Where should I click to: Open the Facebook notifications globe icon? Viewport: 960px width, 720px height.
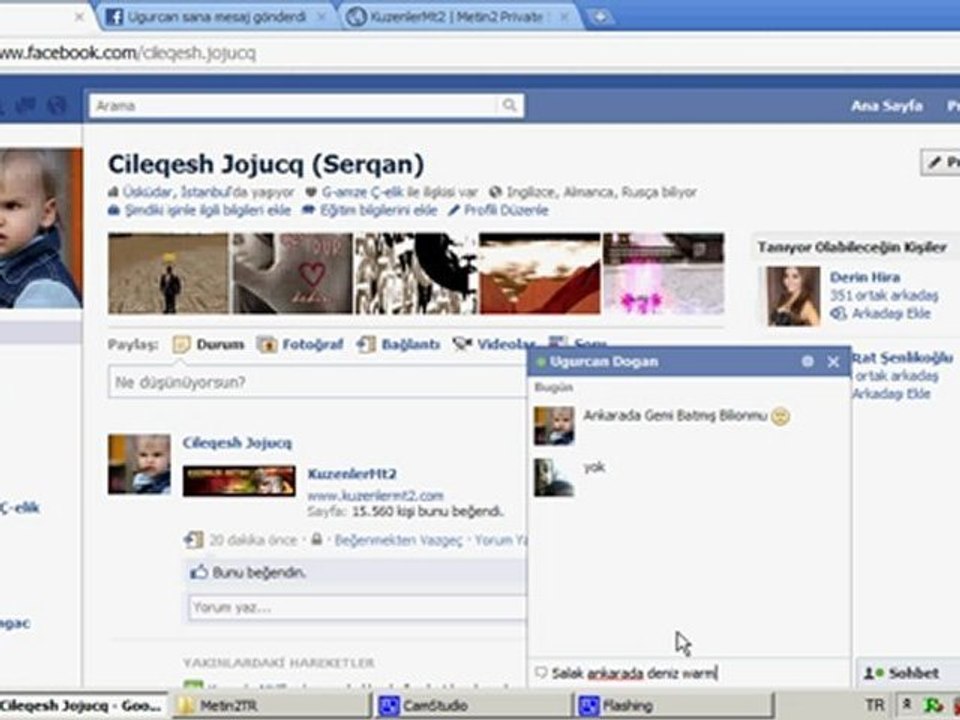coord(57,105)
